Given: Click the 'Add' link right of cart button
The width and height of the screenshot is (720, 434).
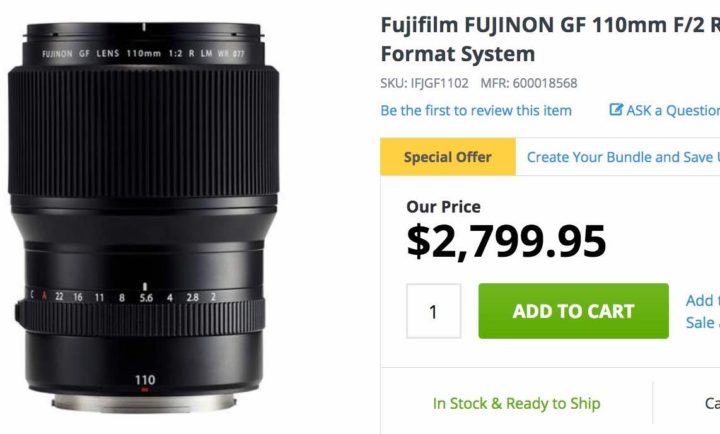Looking at the screenshot, I should [703, 300].
